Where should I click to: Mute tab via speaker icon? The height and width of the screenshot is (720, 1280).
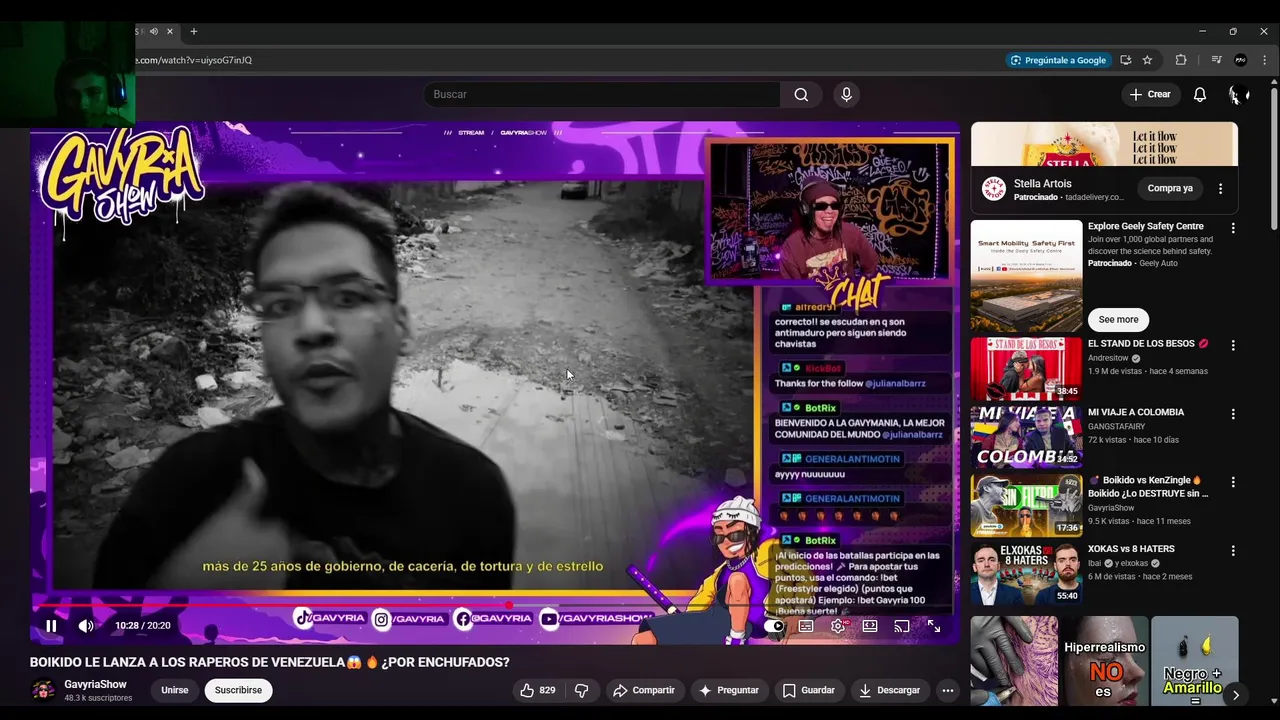[x=153, y=31]
